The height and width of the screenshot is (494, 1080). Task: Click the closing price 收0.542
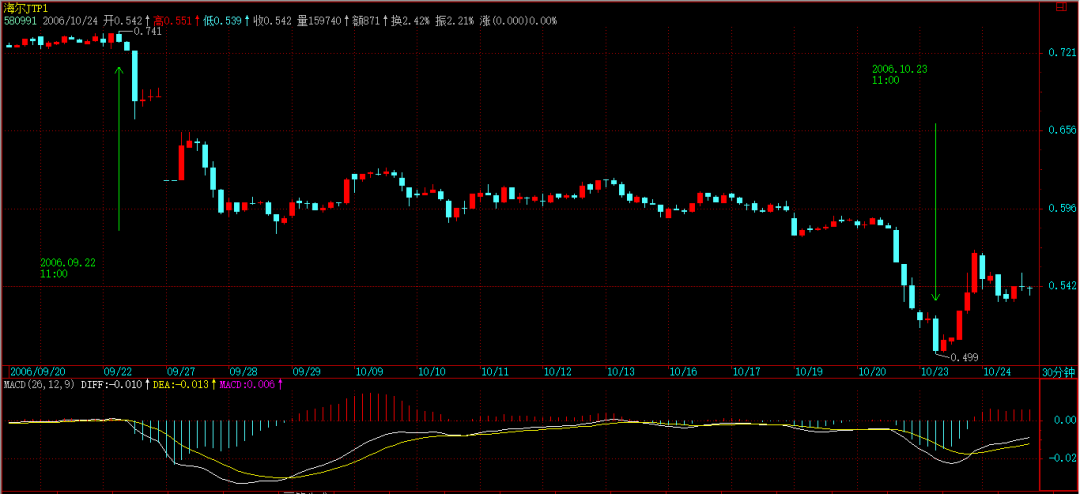(x=273, y=21)
